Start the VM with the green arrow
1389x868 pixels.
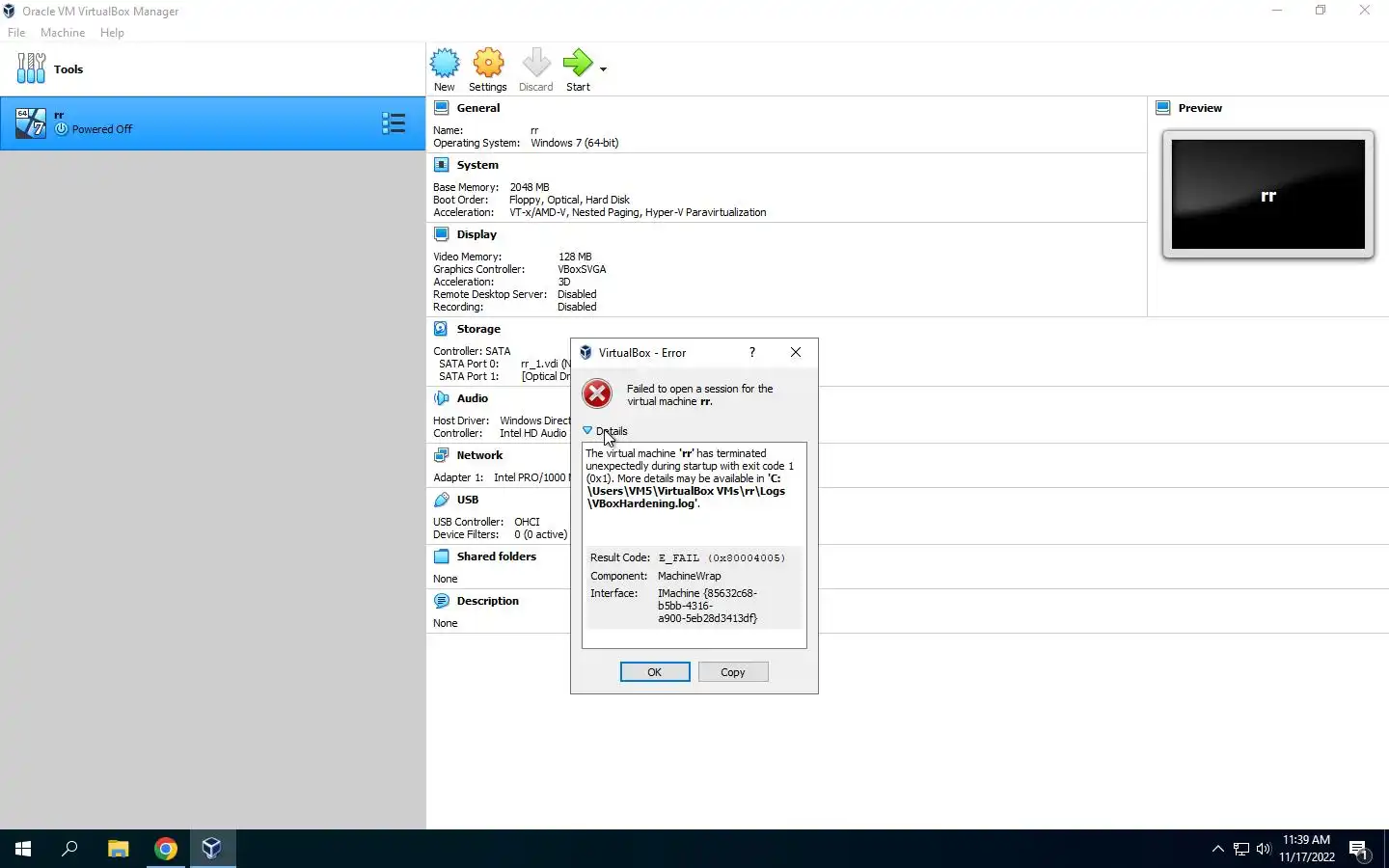tap(578, 69)
